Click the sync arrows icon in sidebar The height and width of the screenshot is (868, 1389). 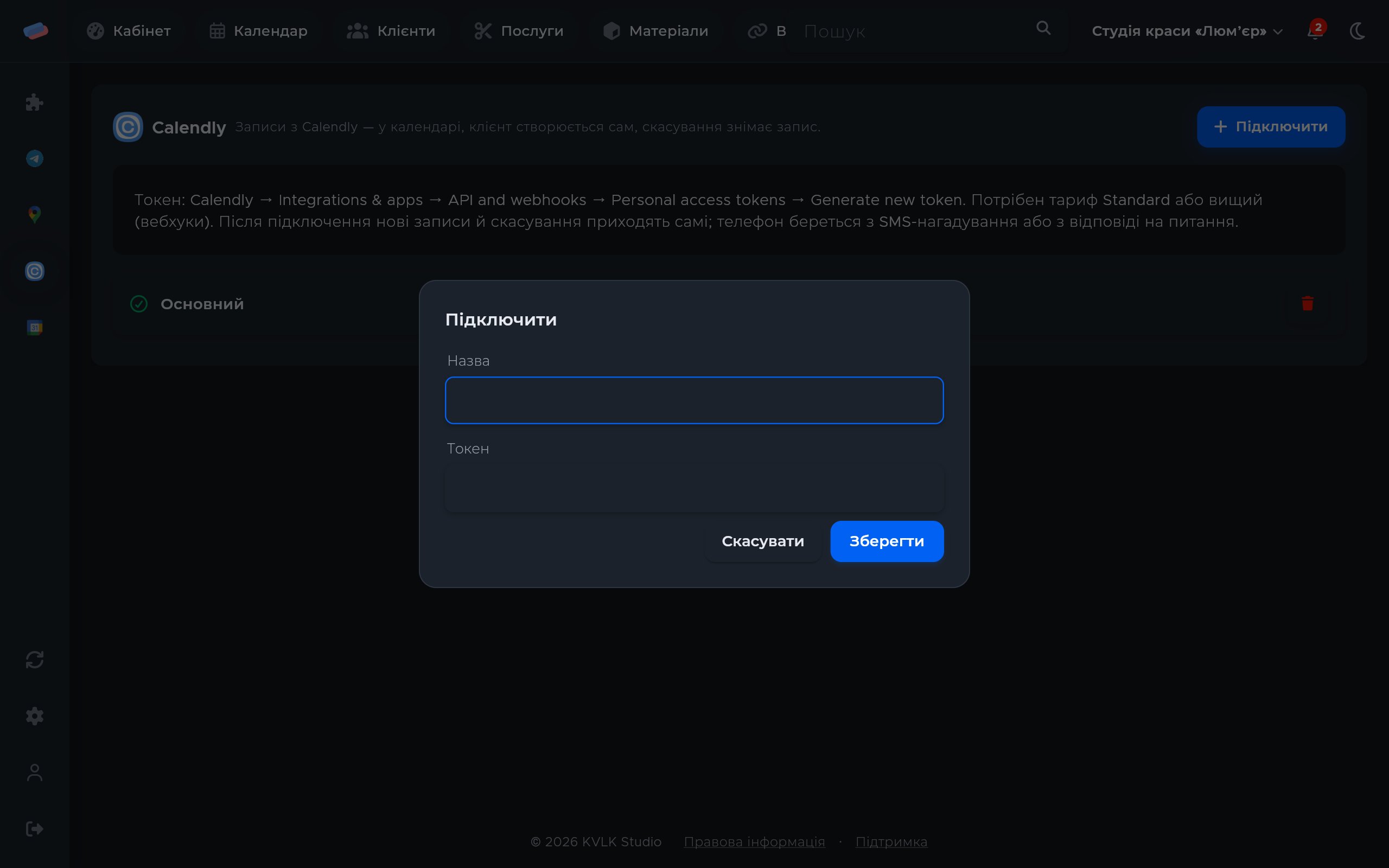pos(34,660)
